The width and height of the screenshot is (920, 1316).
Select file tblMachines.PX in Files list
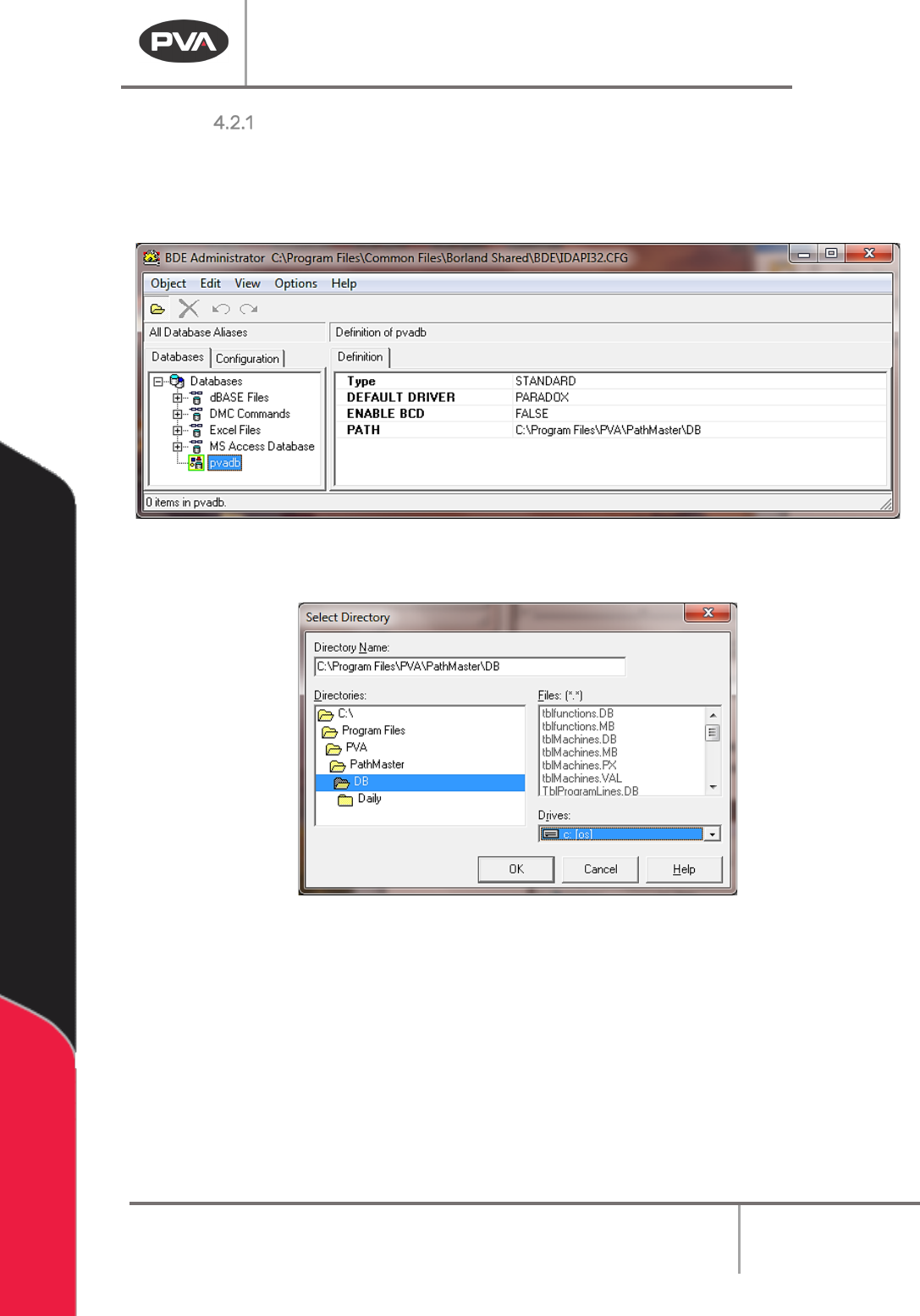(x=579, y=765)
